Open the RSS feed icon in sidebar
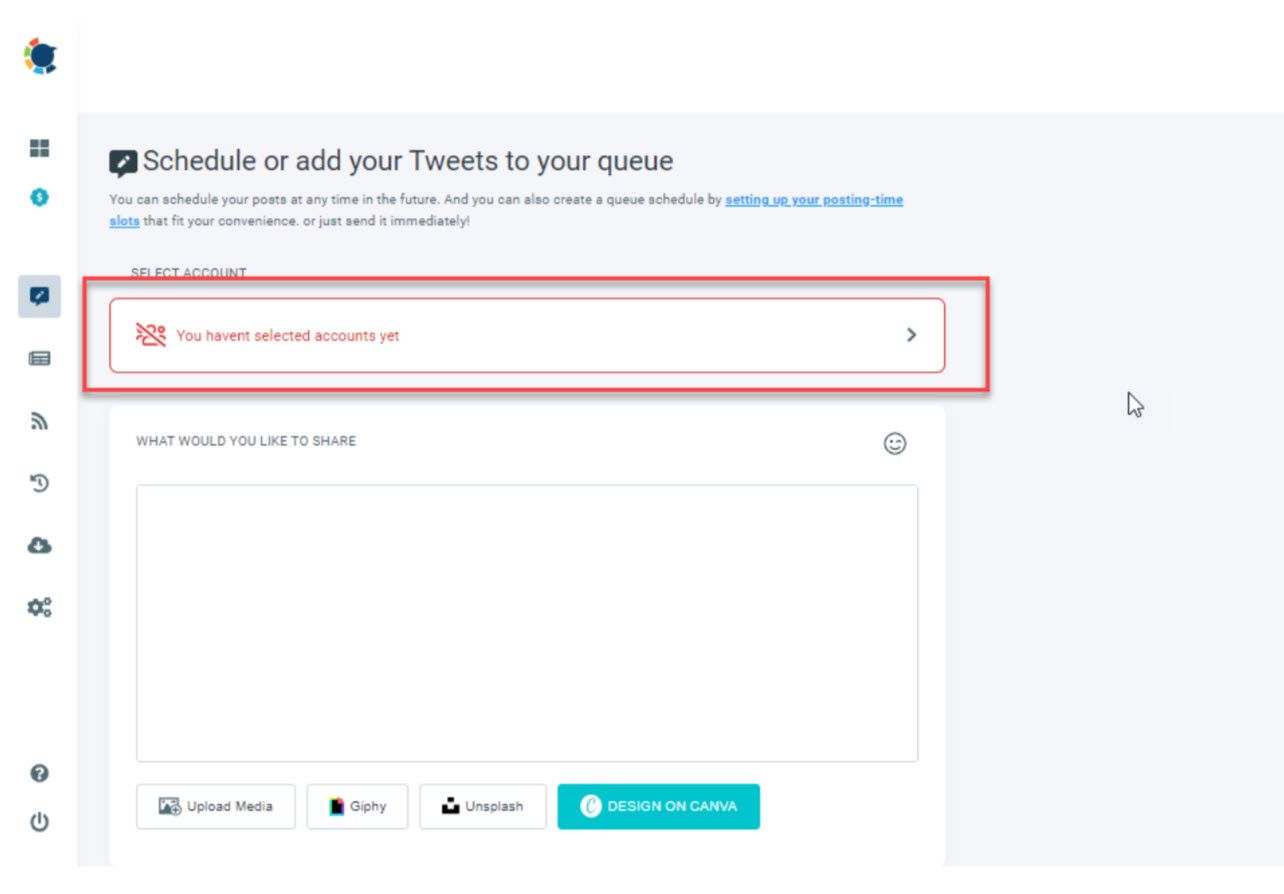This screenshot has height=894, width=1284. [x=39, y=421]
